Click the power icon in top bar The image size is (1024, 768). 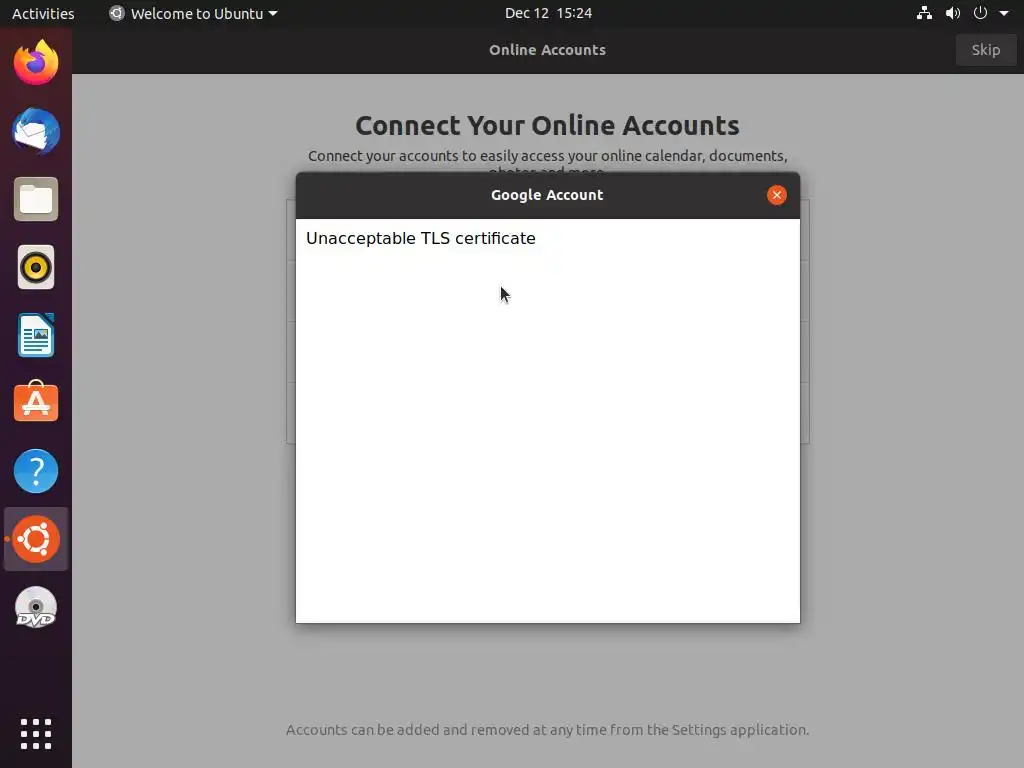[980, 13]
